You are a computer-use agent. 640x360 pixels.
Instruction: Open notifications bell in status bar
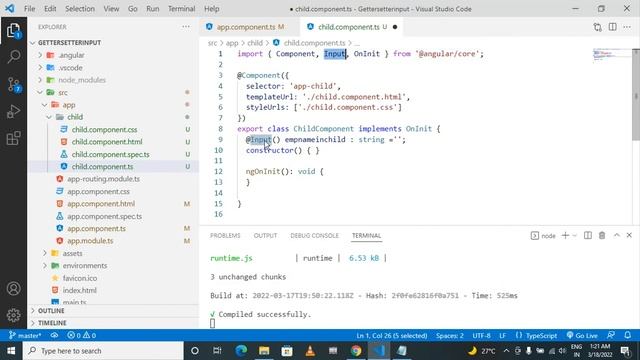[628, 336]
